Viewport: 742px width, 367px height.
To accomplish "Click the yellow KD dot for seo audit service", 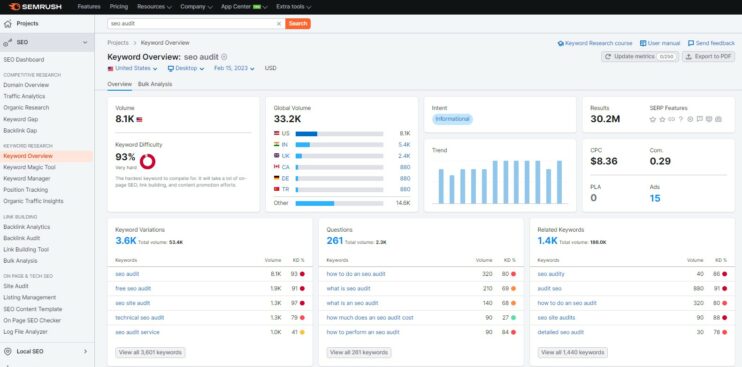I will click(302, 332).
